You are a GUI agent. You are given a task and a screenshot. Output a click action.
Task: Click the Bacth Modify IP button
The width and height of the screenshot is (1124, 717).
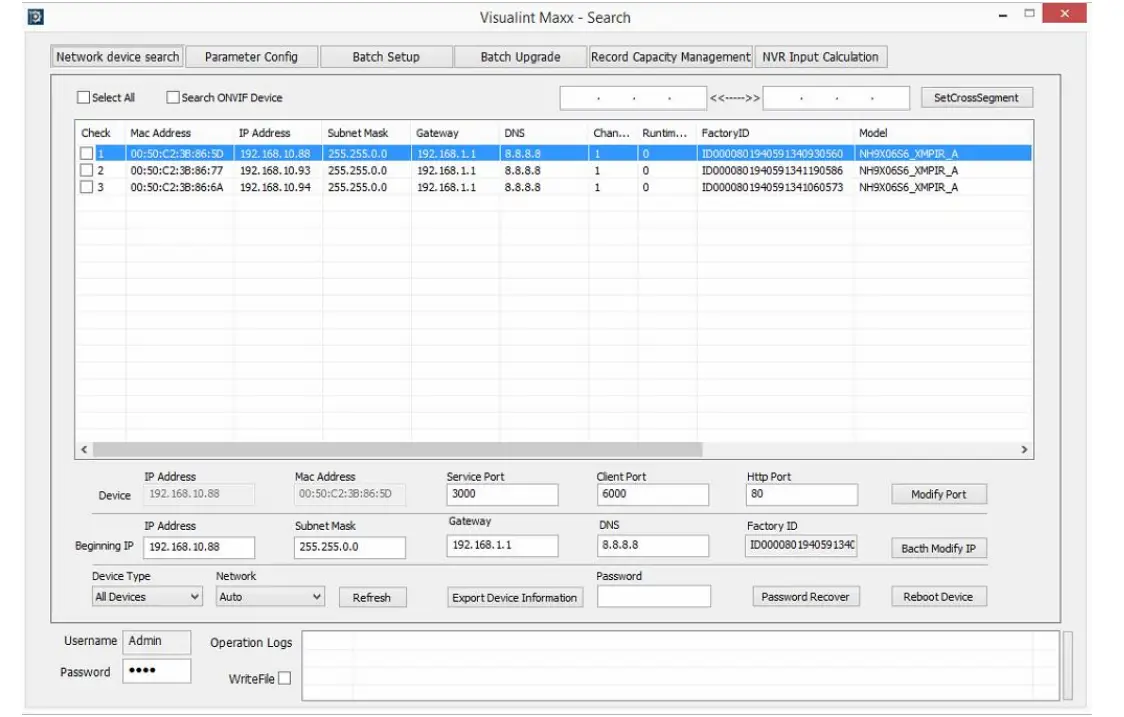coord(939,549)
